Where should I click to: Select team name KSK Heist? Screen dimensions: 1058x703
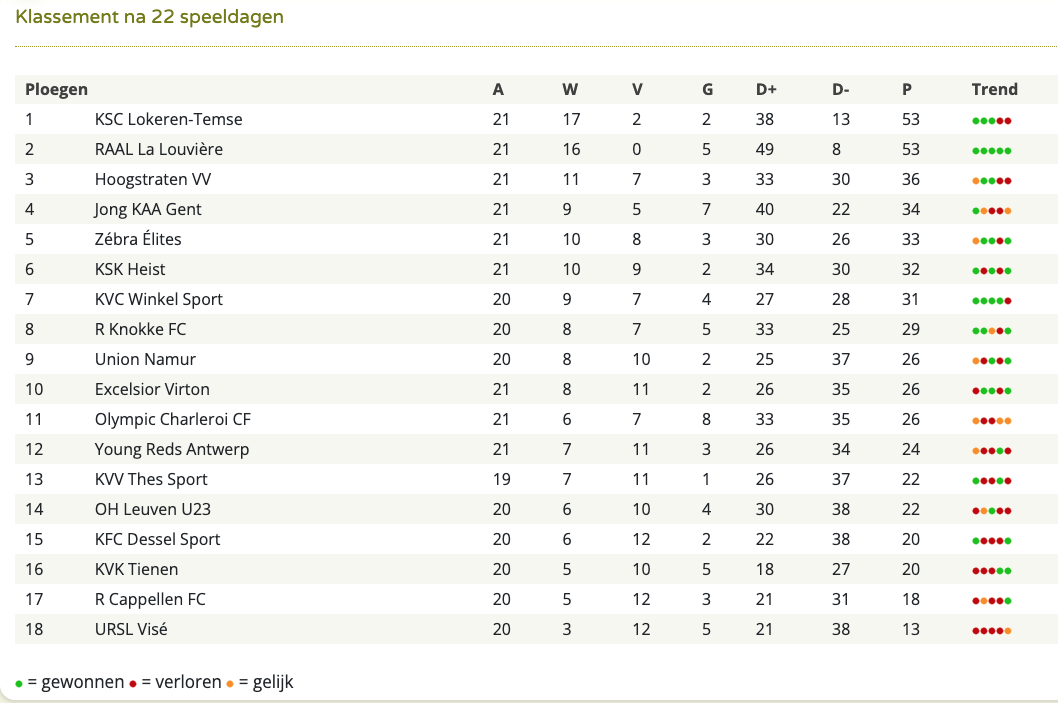coord(130,269)
